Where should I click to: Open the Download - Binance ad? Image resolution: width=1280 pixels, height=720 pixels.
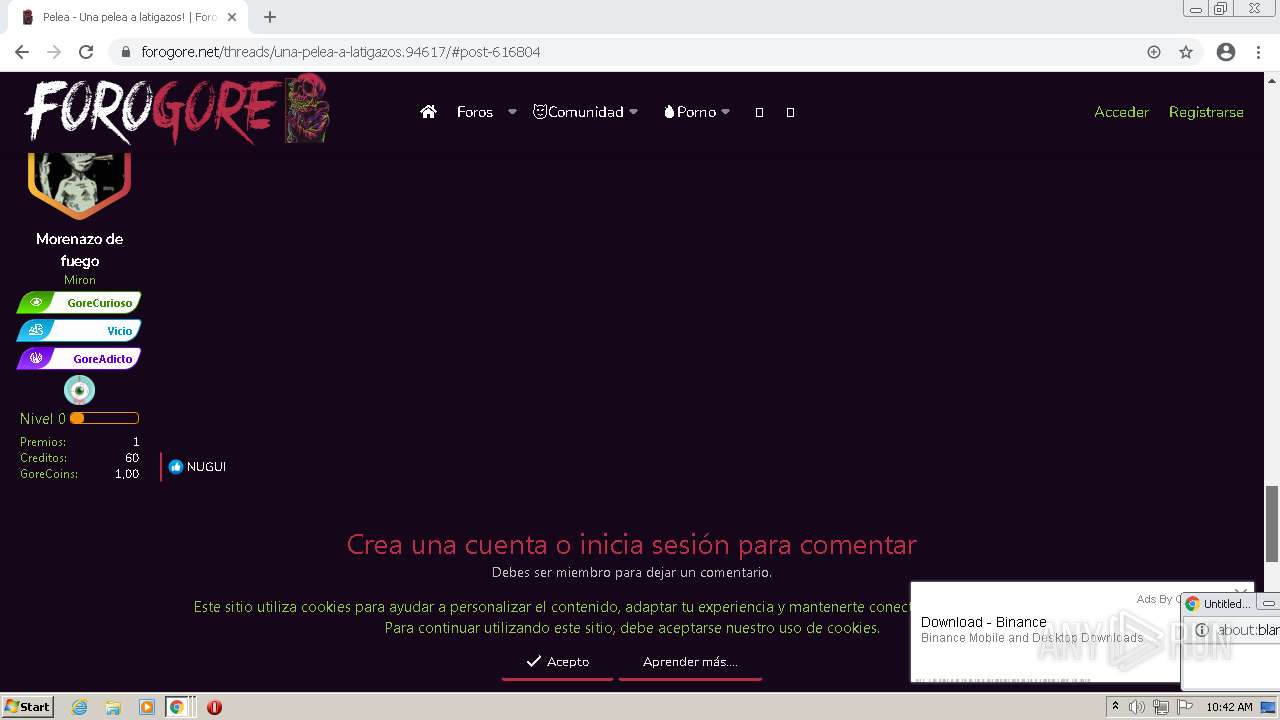[983, 622]
